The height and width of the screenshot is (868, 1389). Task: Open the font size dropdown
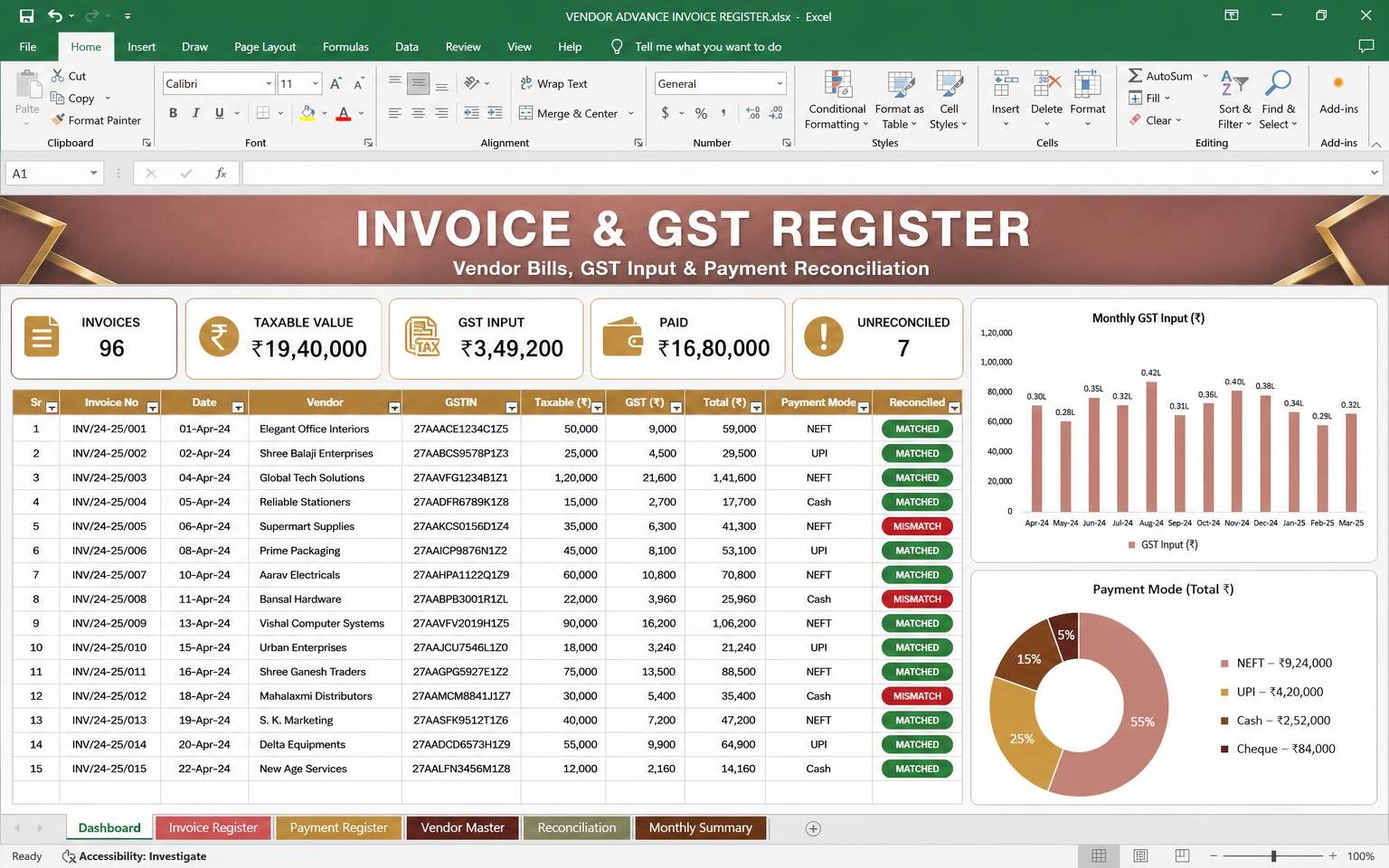[316, 83]
